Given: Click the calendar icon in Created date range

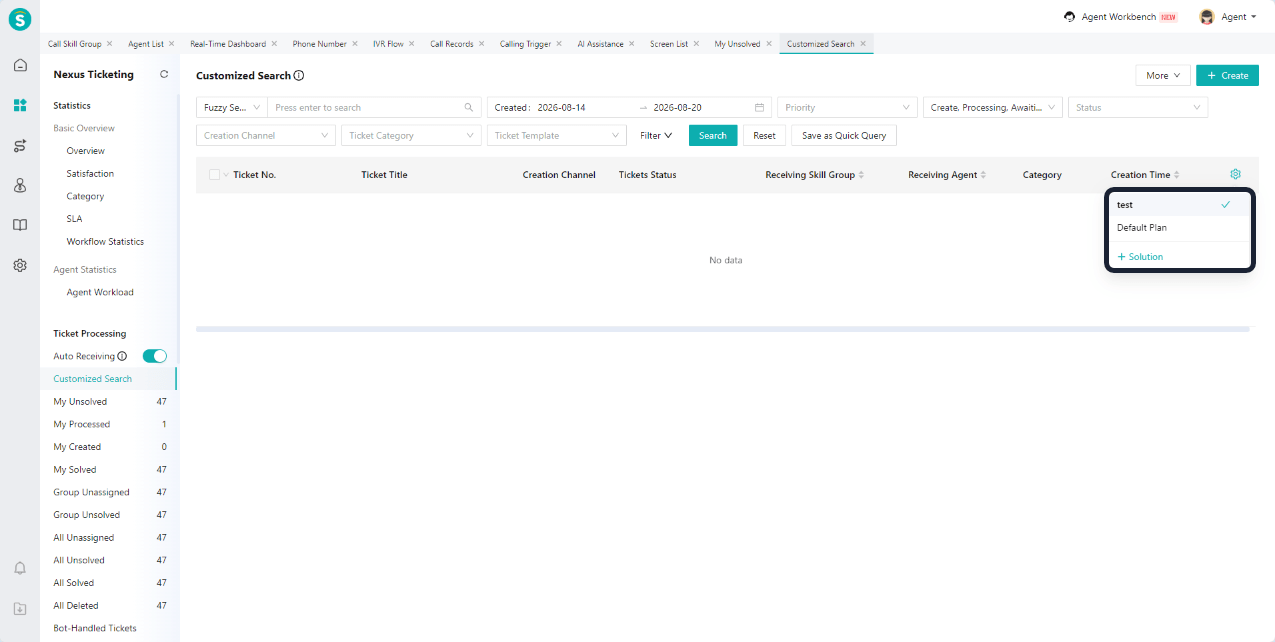Looking at the screenshot, I should point(759,107).
